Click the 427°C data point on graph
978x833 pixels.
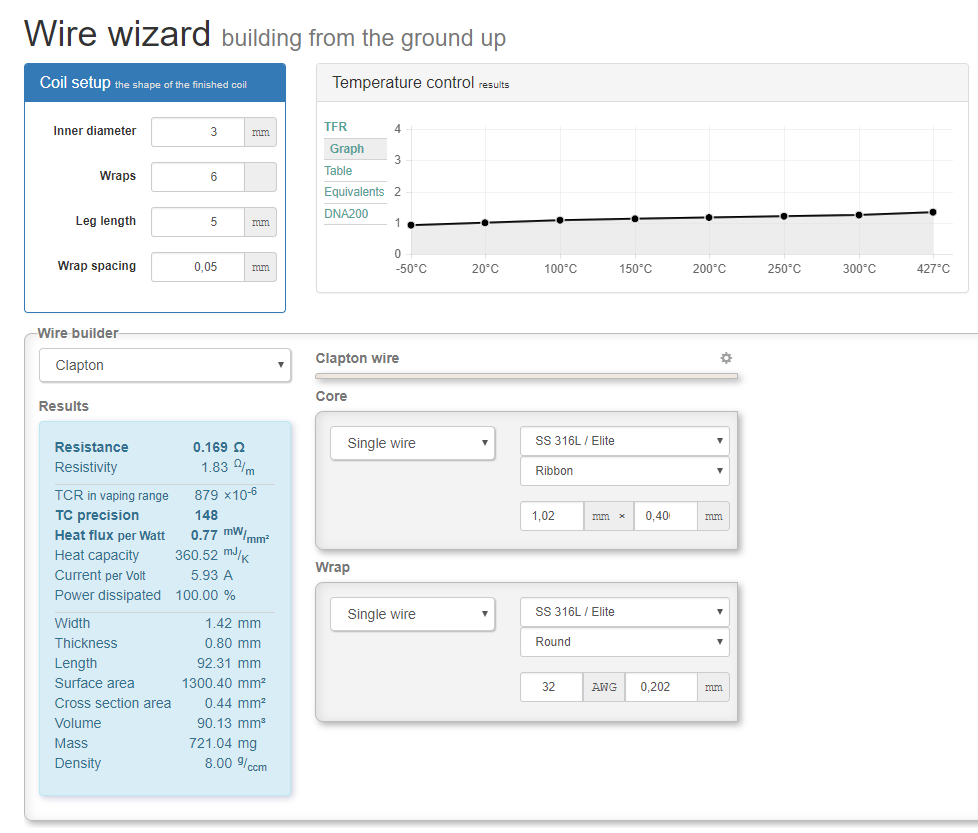click(933, 212)
